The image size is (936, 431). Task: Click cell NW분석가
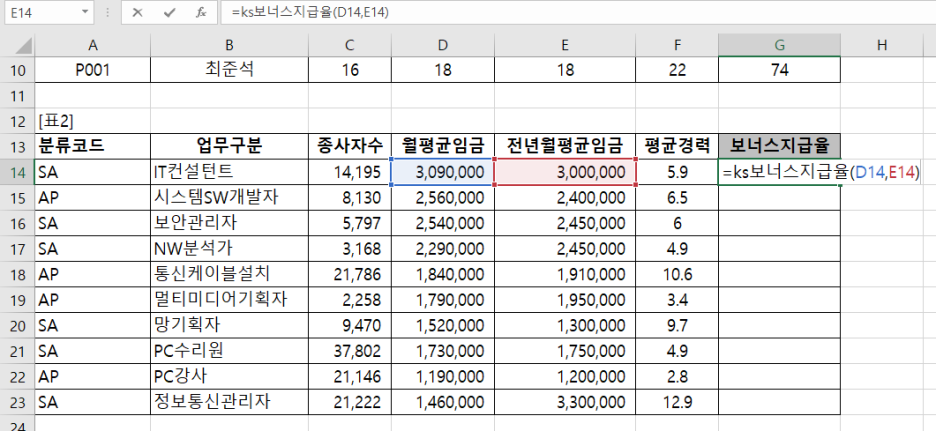pos(229,249)
